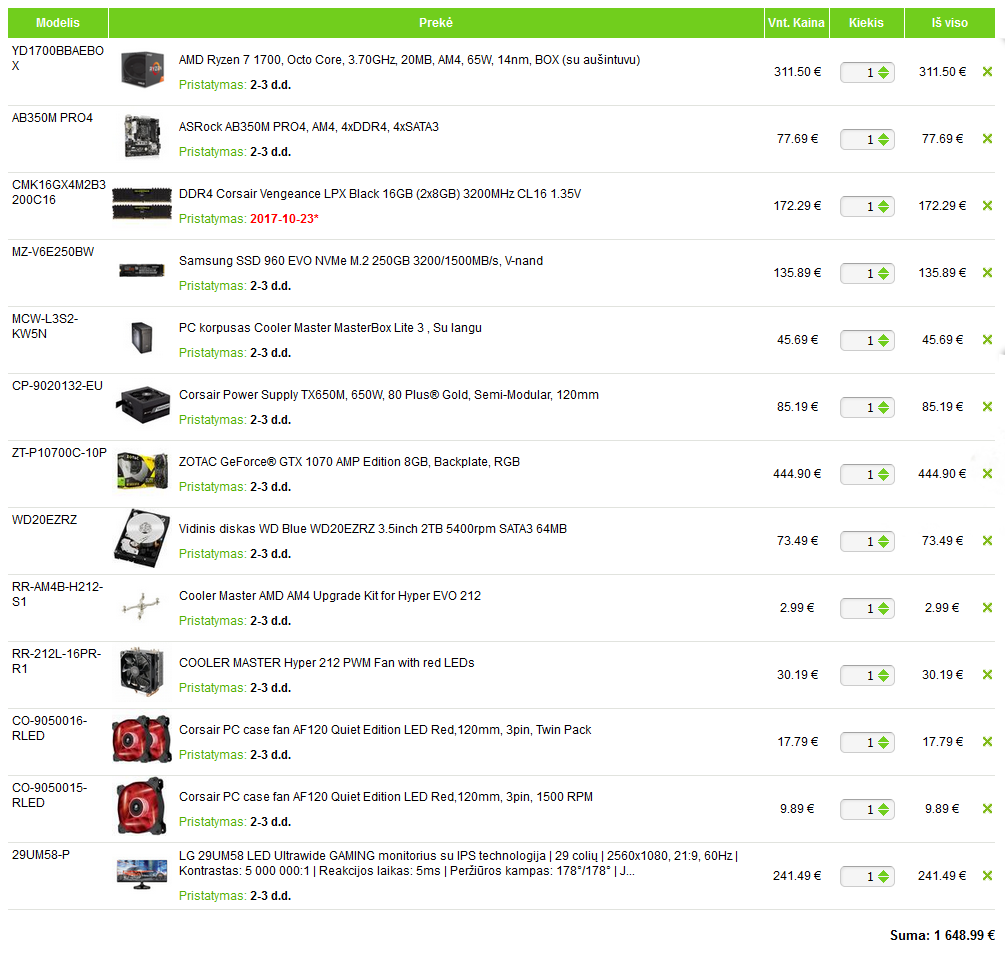Click quantity field for AM4 Upgrade Kit
1005x959 pixels.
(x=867, y=608)
